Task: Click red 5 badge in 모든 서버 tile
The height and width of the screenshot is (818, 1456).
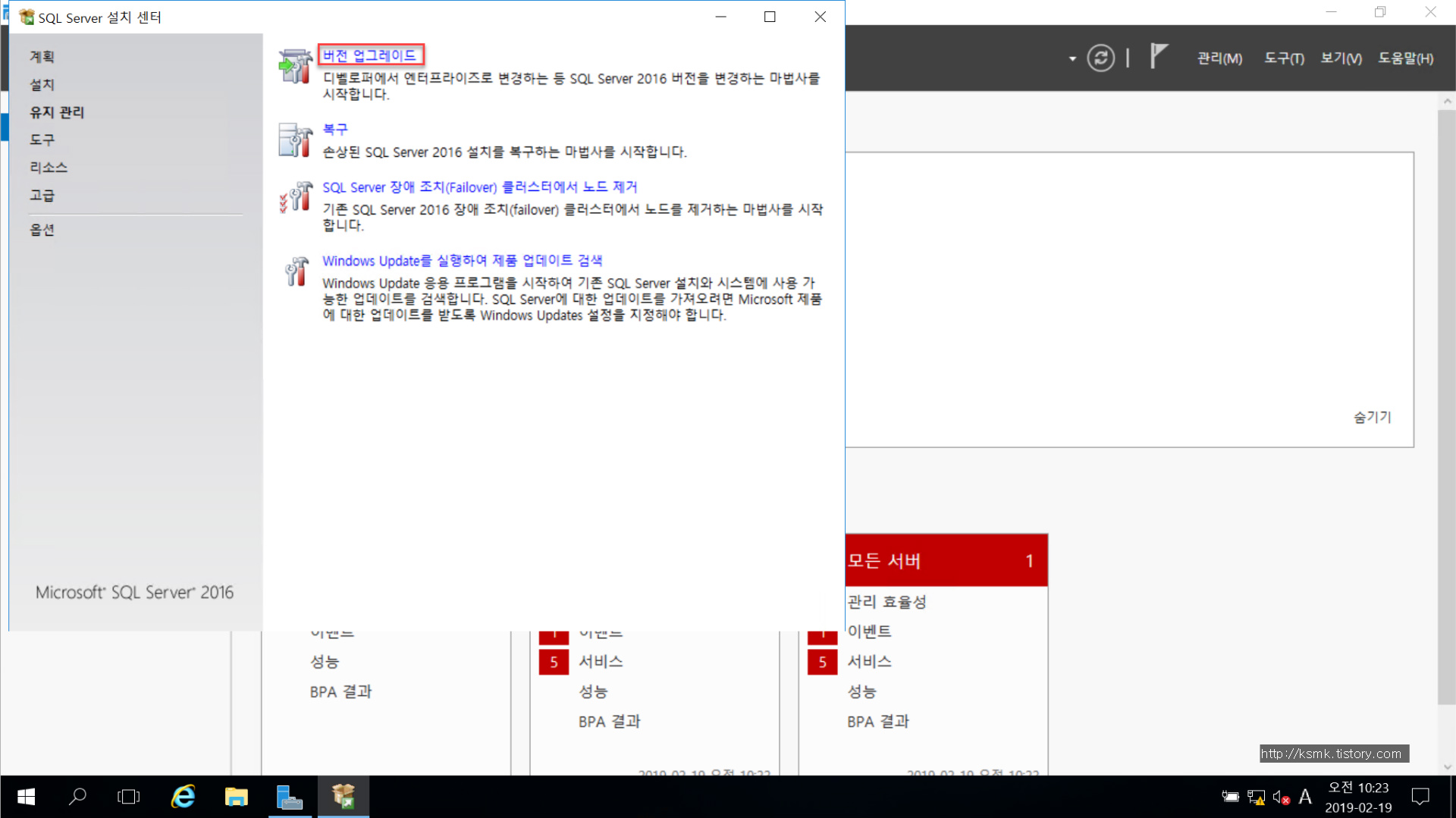Action: point(822,662)
